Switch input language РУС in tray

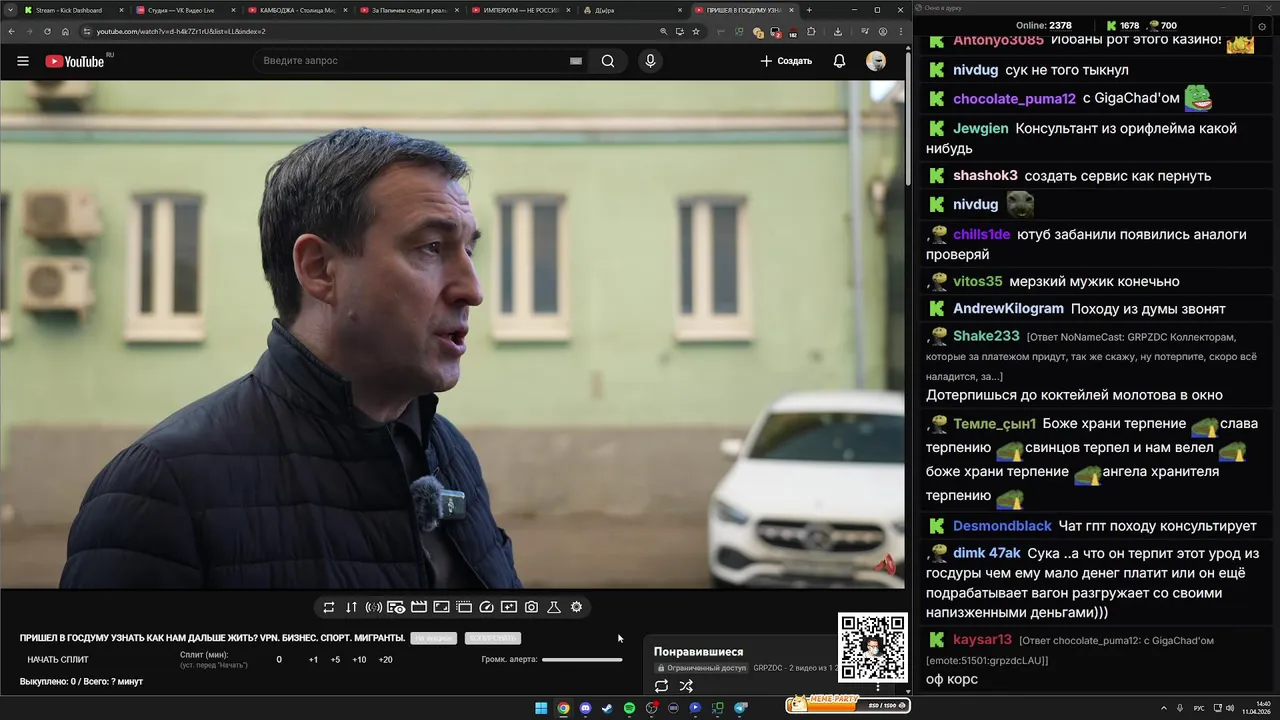pos(1199,708)
